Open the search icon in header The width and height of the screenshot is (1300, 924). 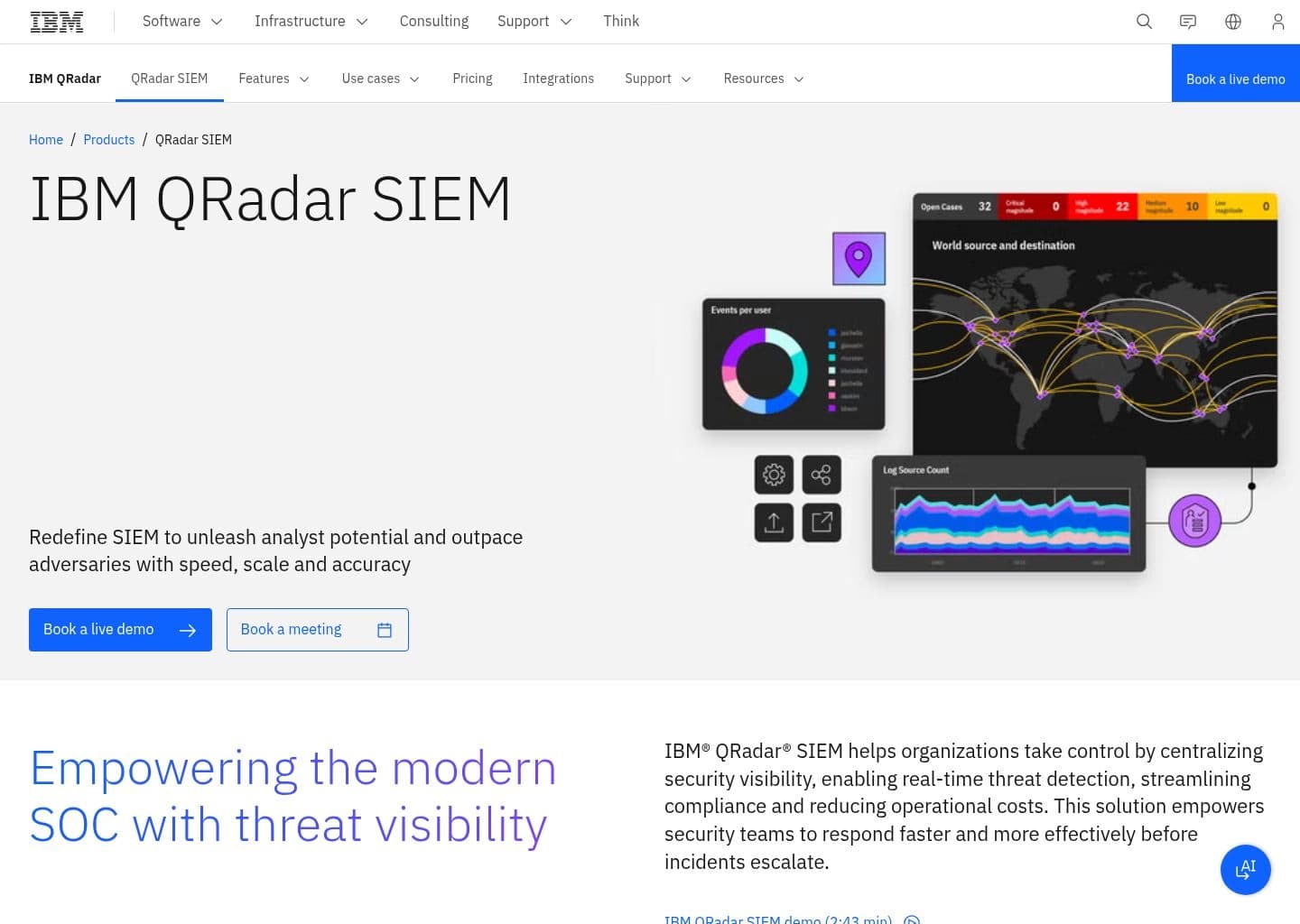[1144, 22]
